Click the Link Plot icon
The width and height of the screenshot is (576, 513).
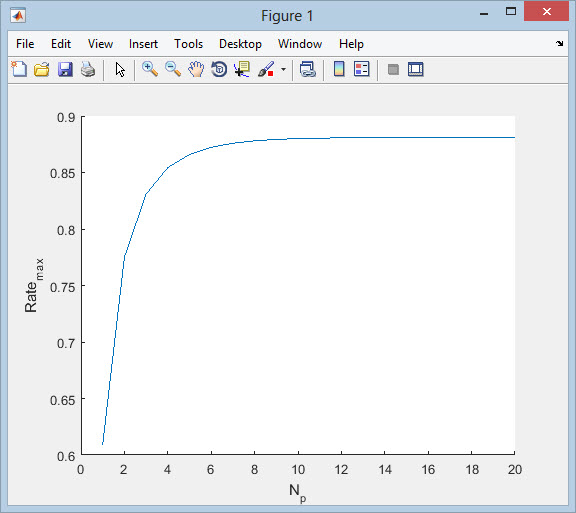point(307,69)
